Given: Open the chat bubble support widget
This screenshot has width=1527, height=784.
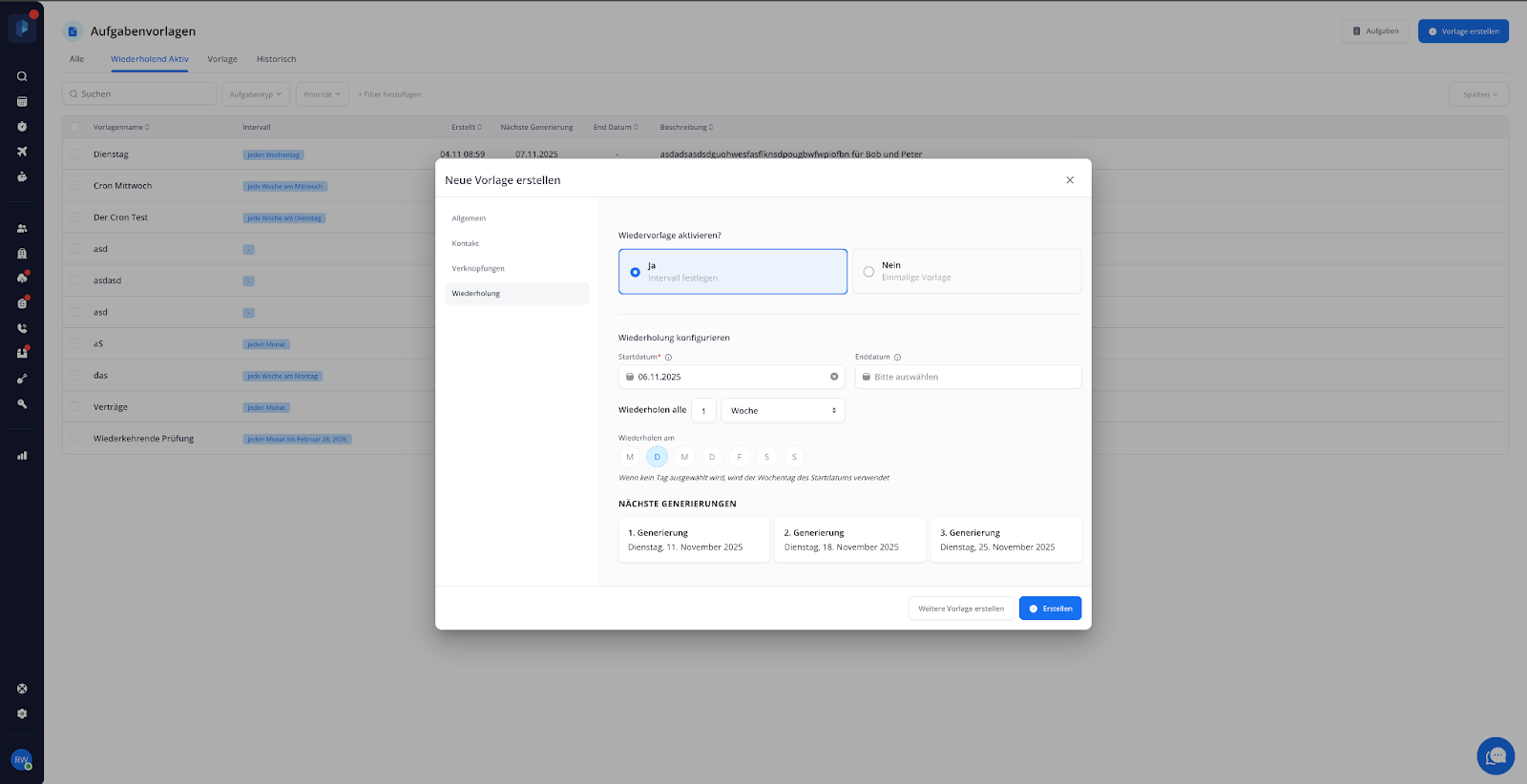Looking at the screenshot, I should (1496, 756).
